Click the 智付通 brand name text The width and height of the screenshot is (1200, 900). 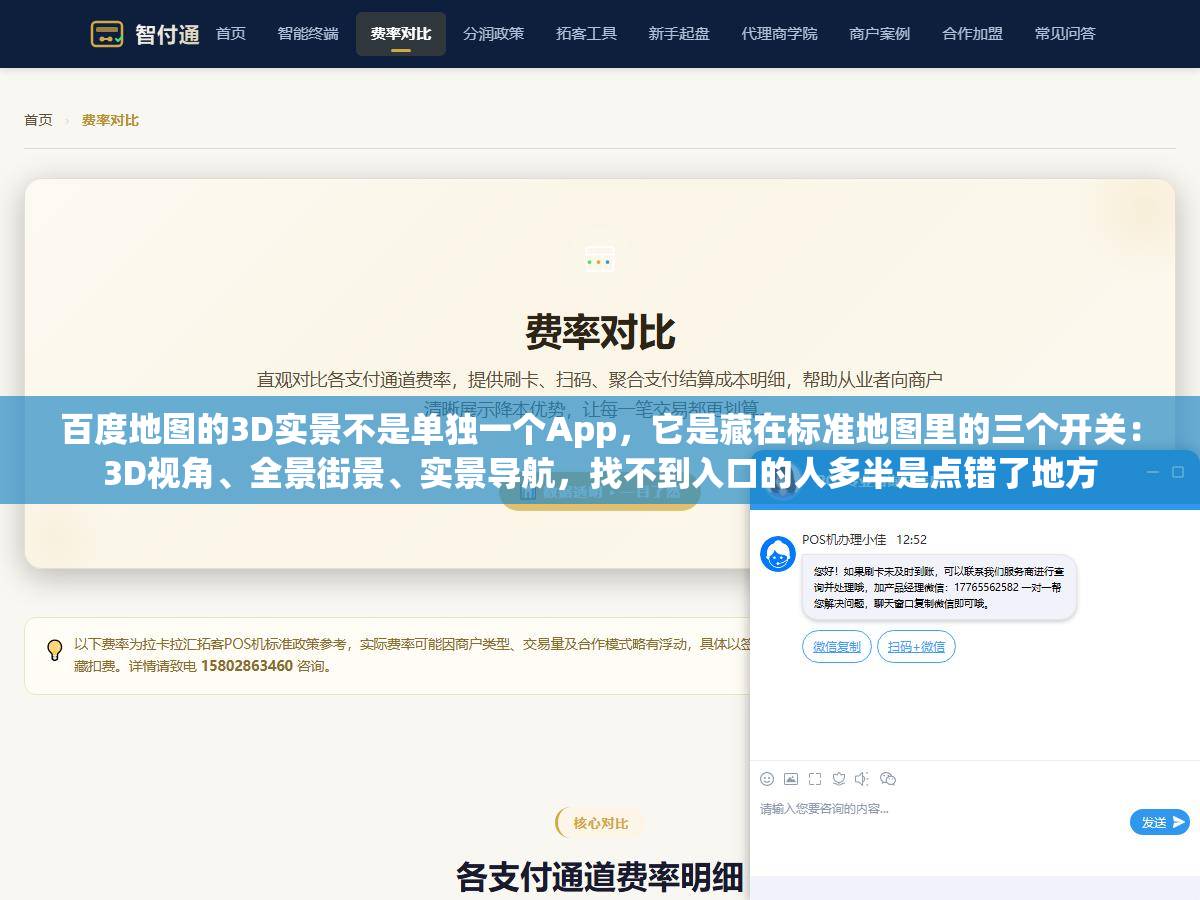pos(167,34)
